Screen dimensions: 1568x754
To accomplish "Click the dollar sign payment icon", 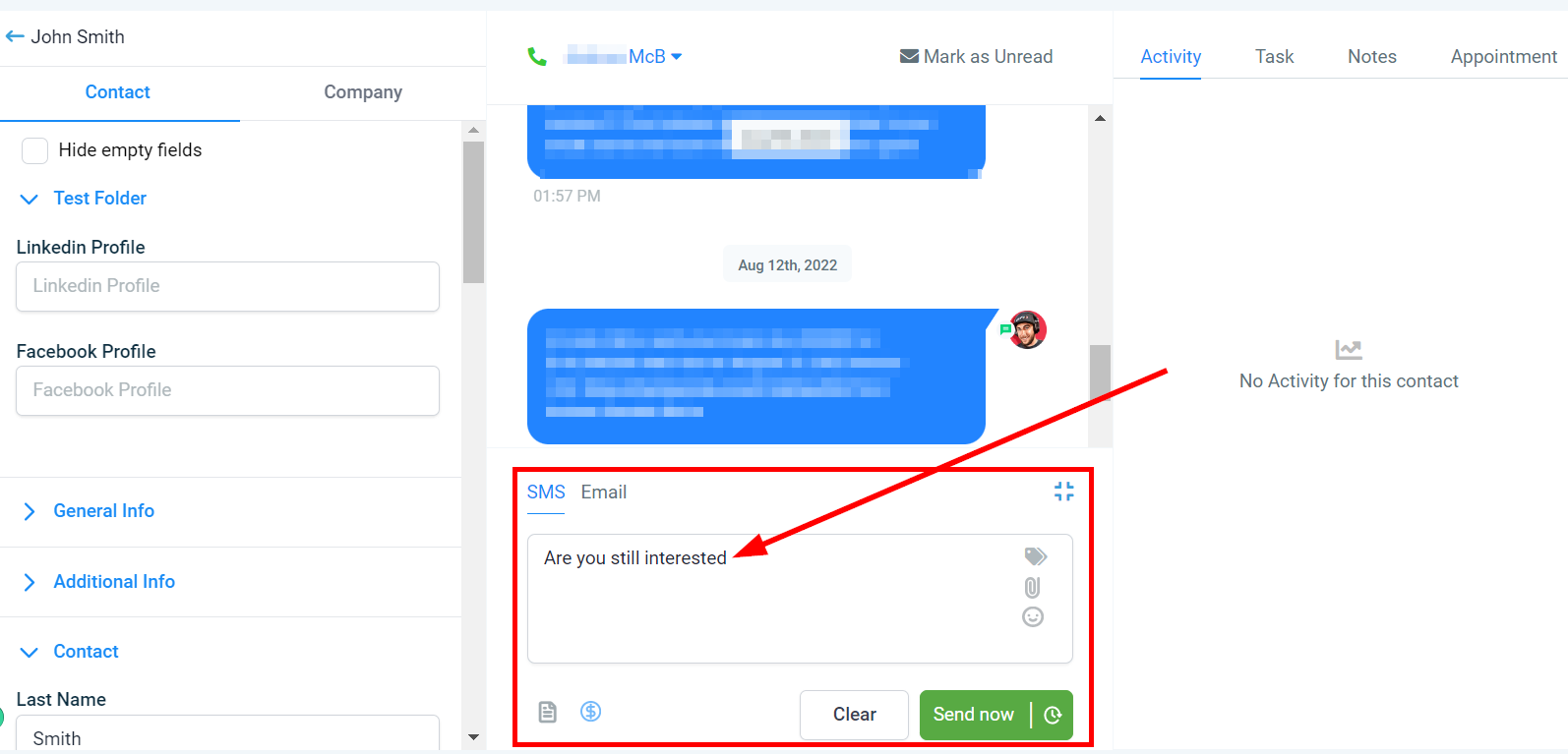I will click(590, 711).
